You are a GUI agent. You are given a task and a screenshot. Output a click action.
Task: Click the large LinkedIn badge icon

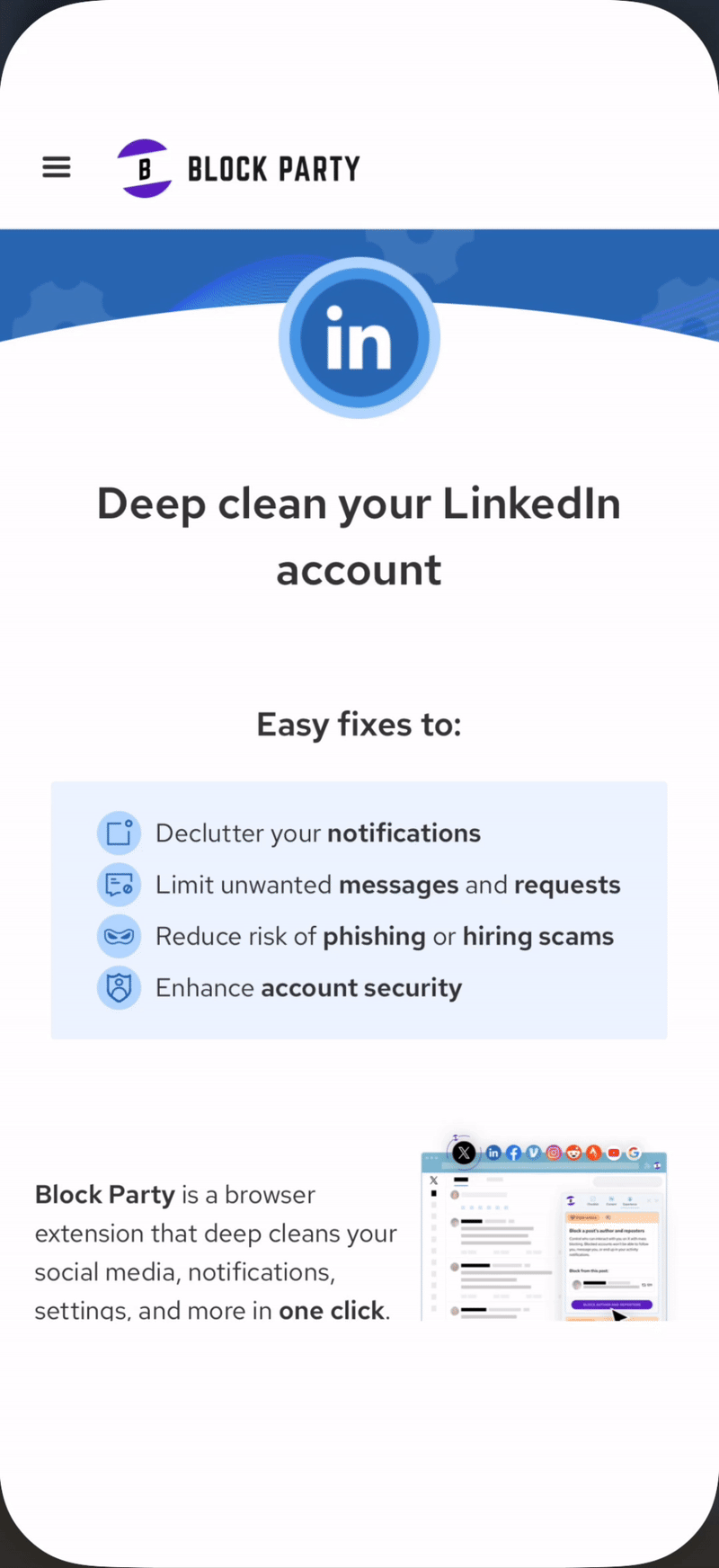click(359, 339)
